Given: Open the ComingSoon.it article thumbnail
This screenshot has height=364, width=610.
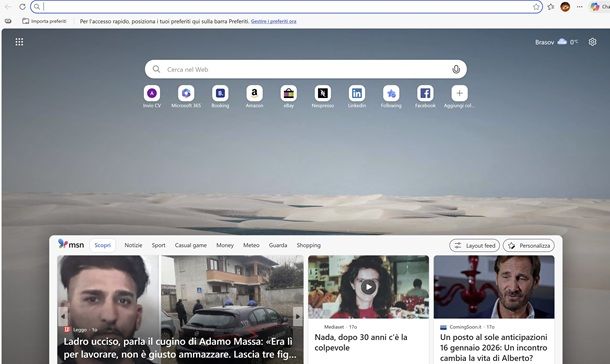Looking at the screenshot, I should pyautogui.click(x=494, y=287).
